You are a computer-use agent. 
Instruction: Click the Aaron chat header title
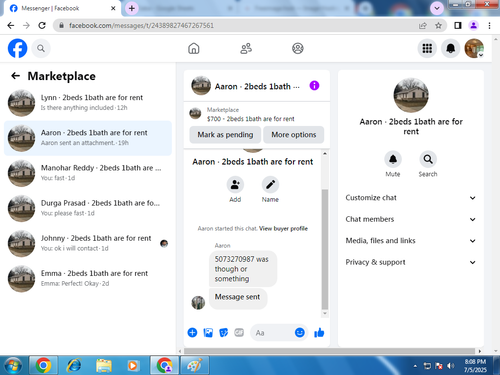click(x=257, y=87)
